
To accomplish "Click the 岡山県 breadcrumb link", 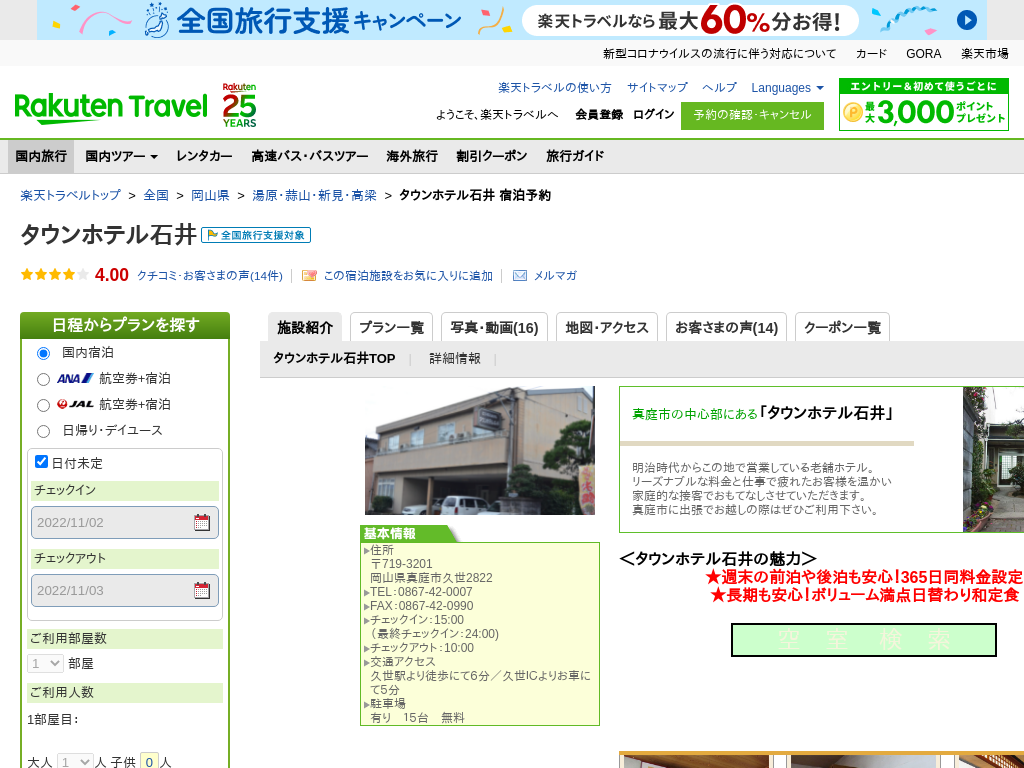I will pyautogui.click(x=210, y=195).
